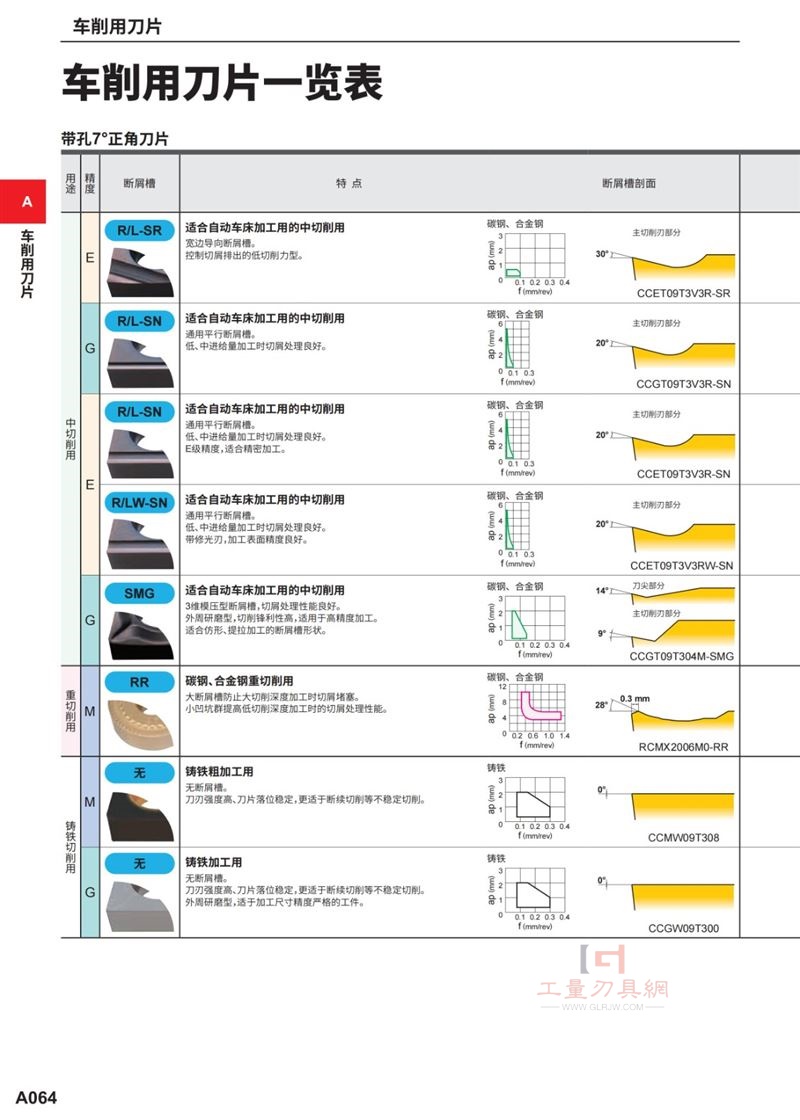This screenshot has width=800, height=1120.
Task: Click the page number 'A064'
Action: (x=36, y=1097)
